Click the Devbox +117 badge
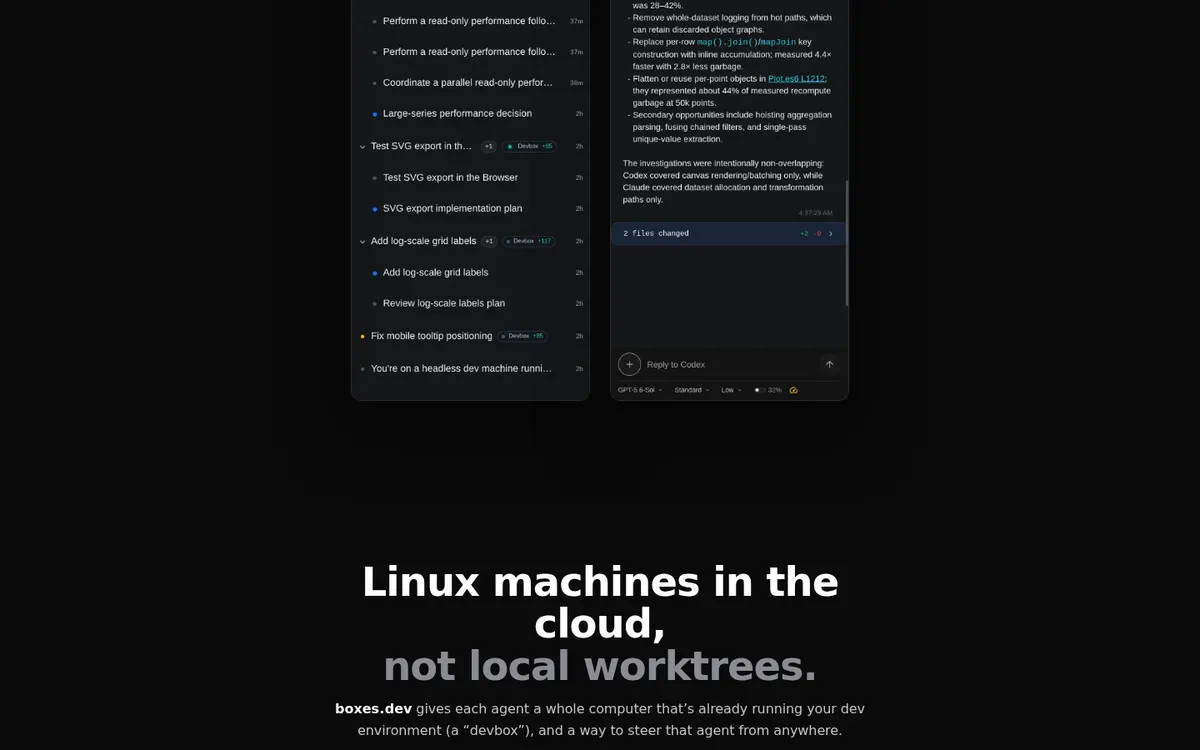 point(529,241)
